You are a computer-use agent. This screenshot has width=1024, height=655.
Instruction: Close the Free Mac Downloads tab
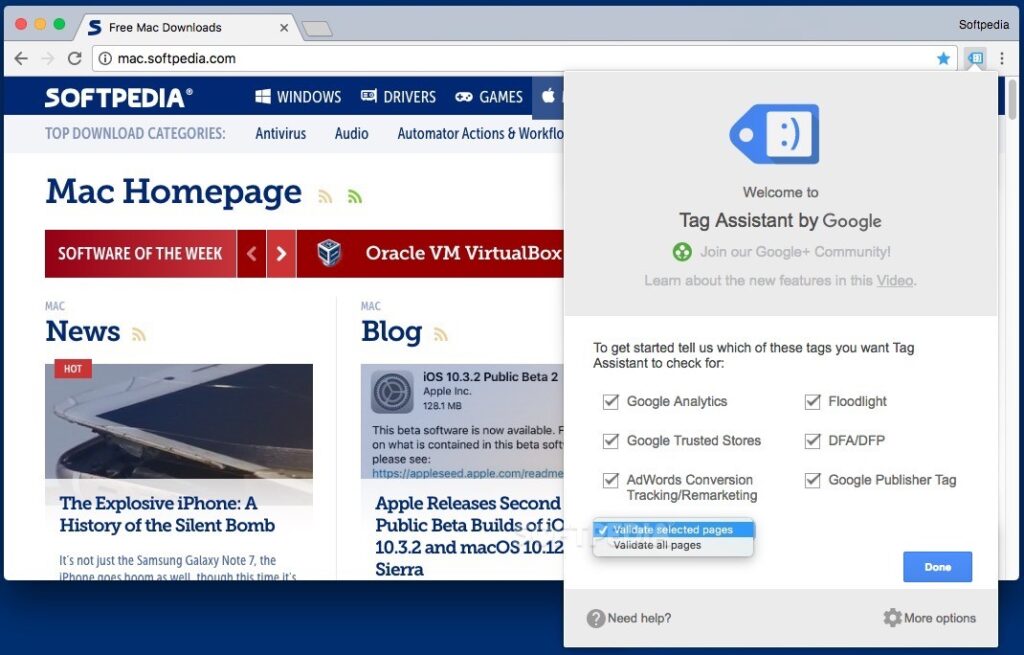click(283, 27)
